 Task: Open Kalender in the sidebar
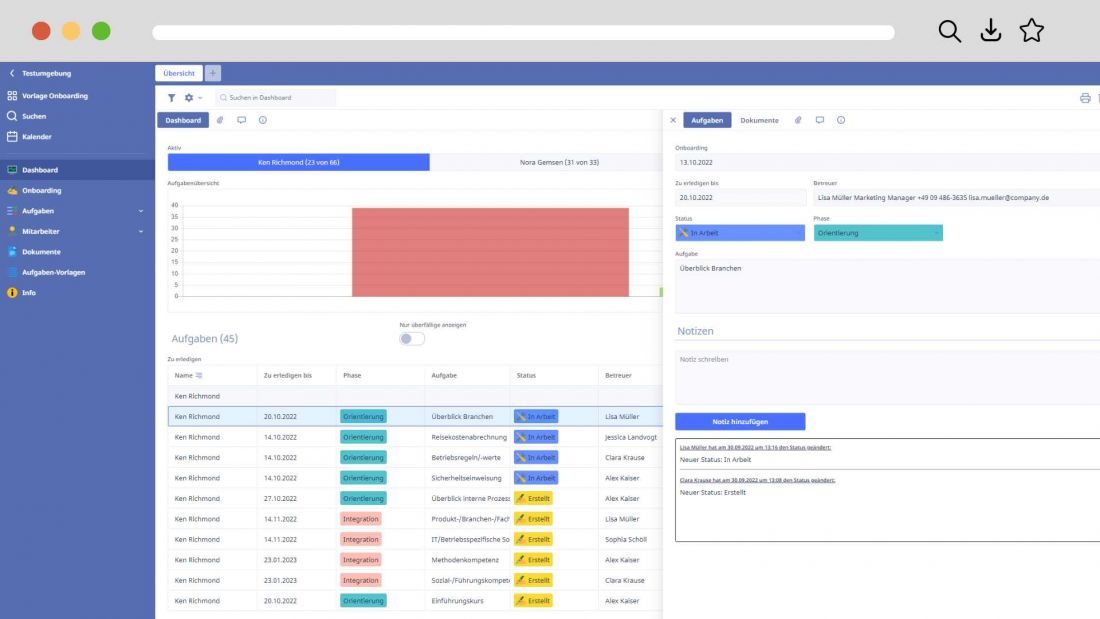37,137
